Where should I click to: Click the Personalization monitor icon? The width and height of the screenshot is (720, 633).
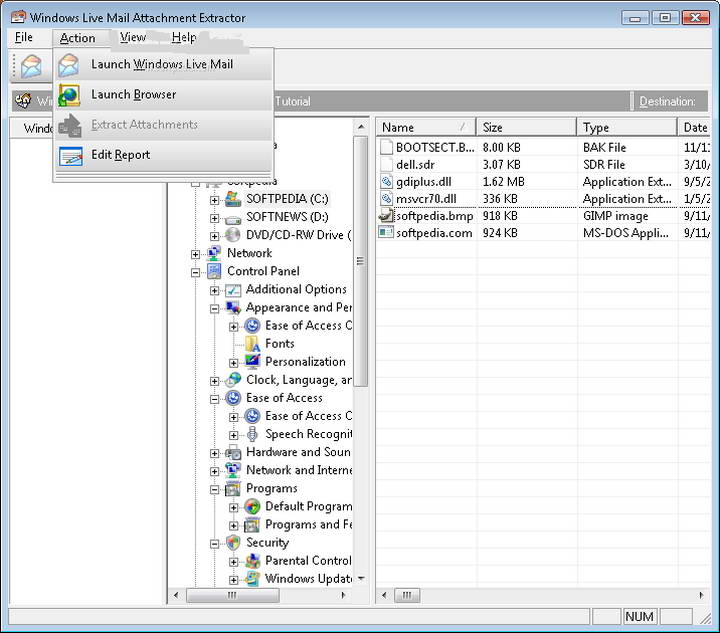click(252, 362)
